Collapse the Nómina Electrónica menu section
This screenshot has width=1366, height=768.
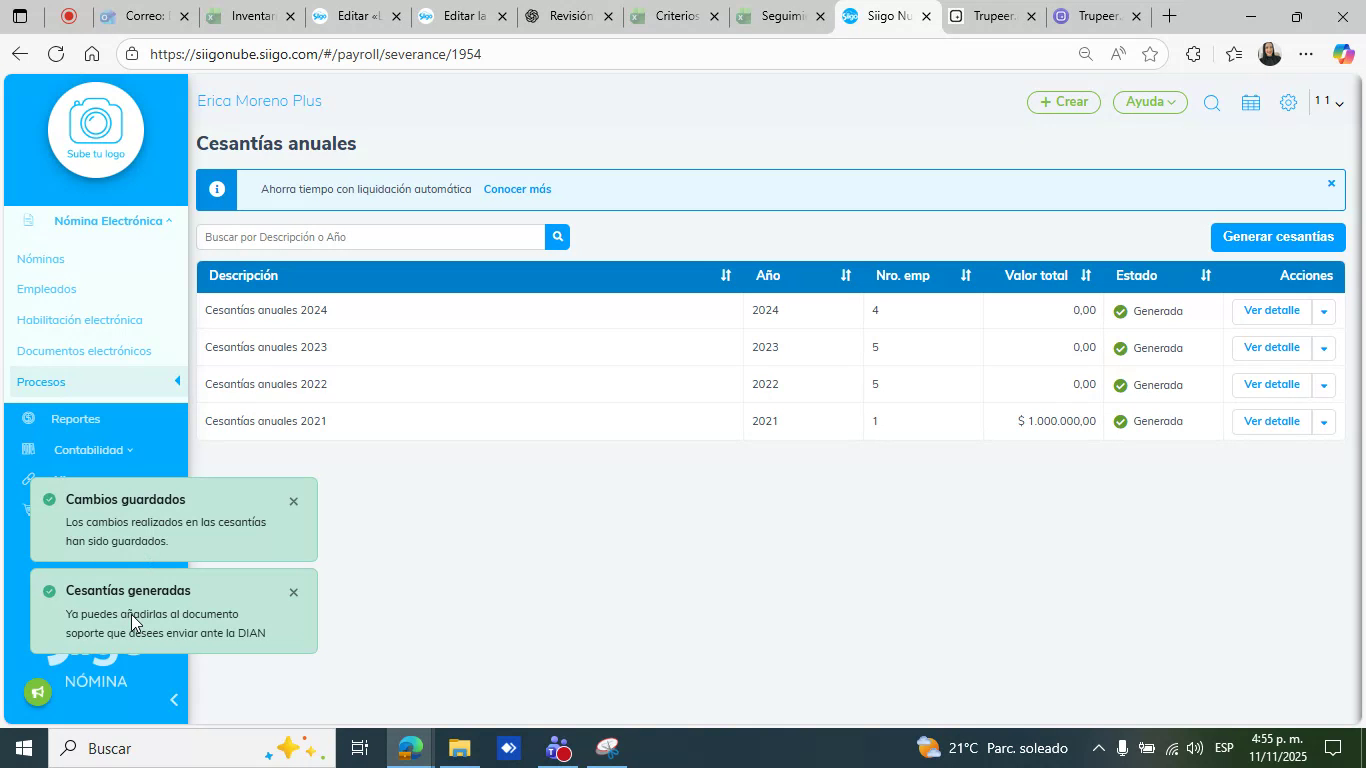click(x=112, y=221)
